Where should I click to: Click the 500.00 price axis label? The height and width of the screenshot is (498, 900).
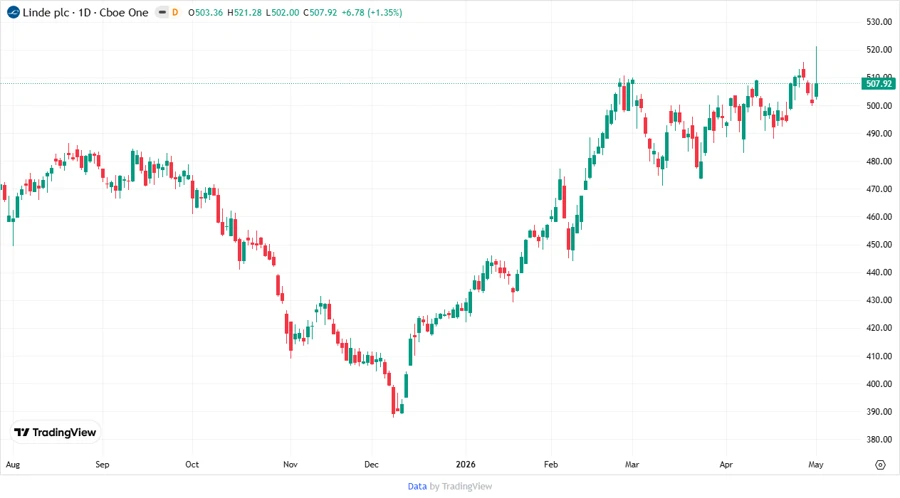pyautogui.click(x=879, y=106)
